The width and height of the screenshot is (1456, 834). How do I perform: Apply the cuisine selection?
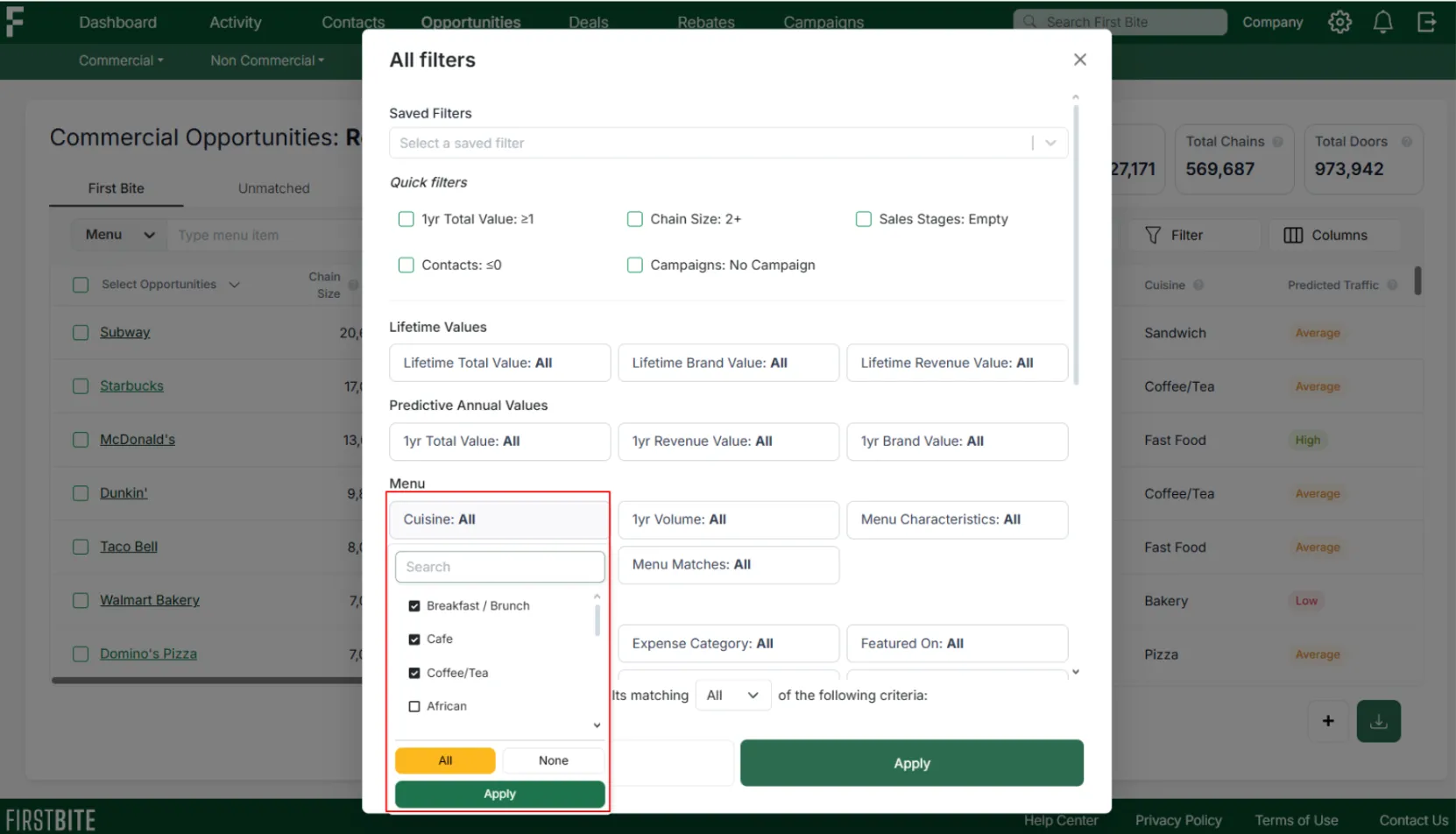(499, 794)
